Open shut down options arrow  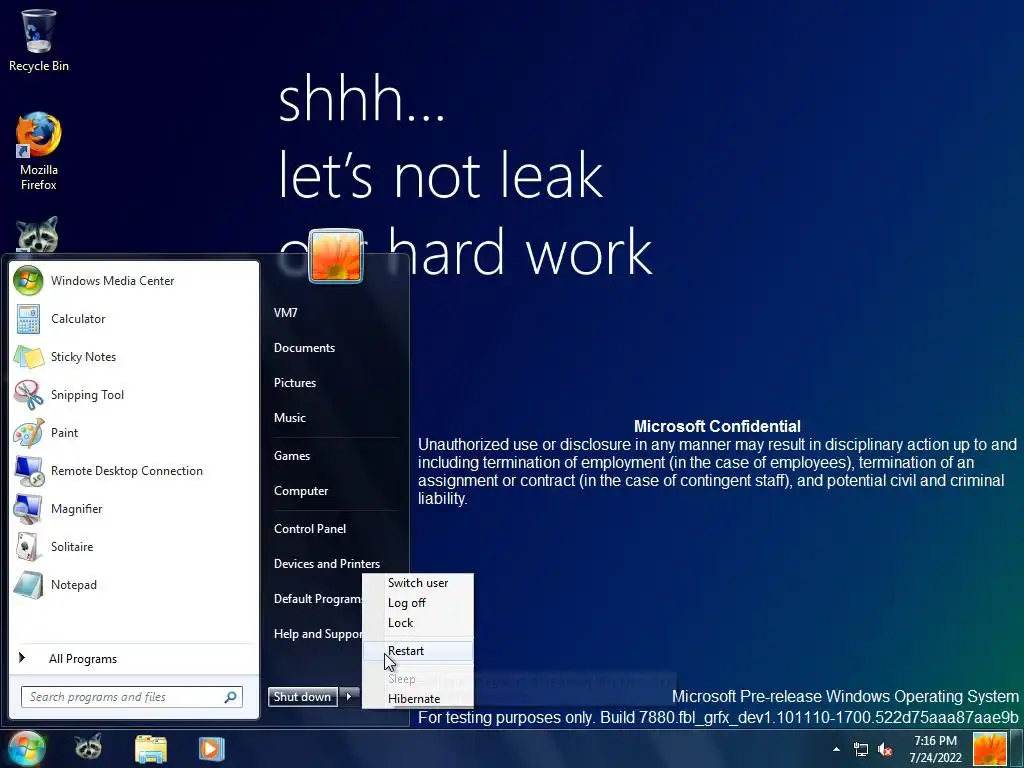click(x=349, y=697)
